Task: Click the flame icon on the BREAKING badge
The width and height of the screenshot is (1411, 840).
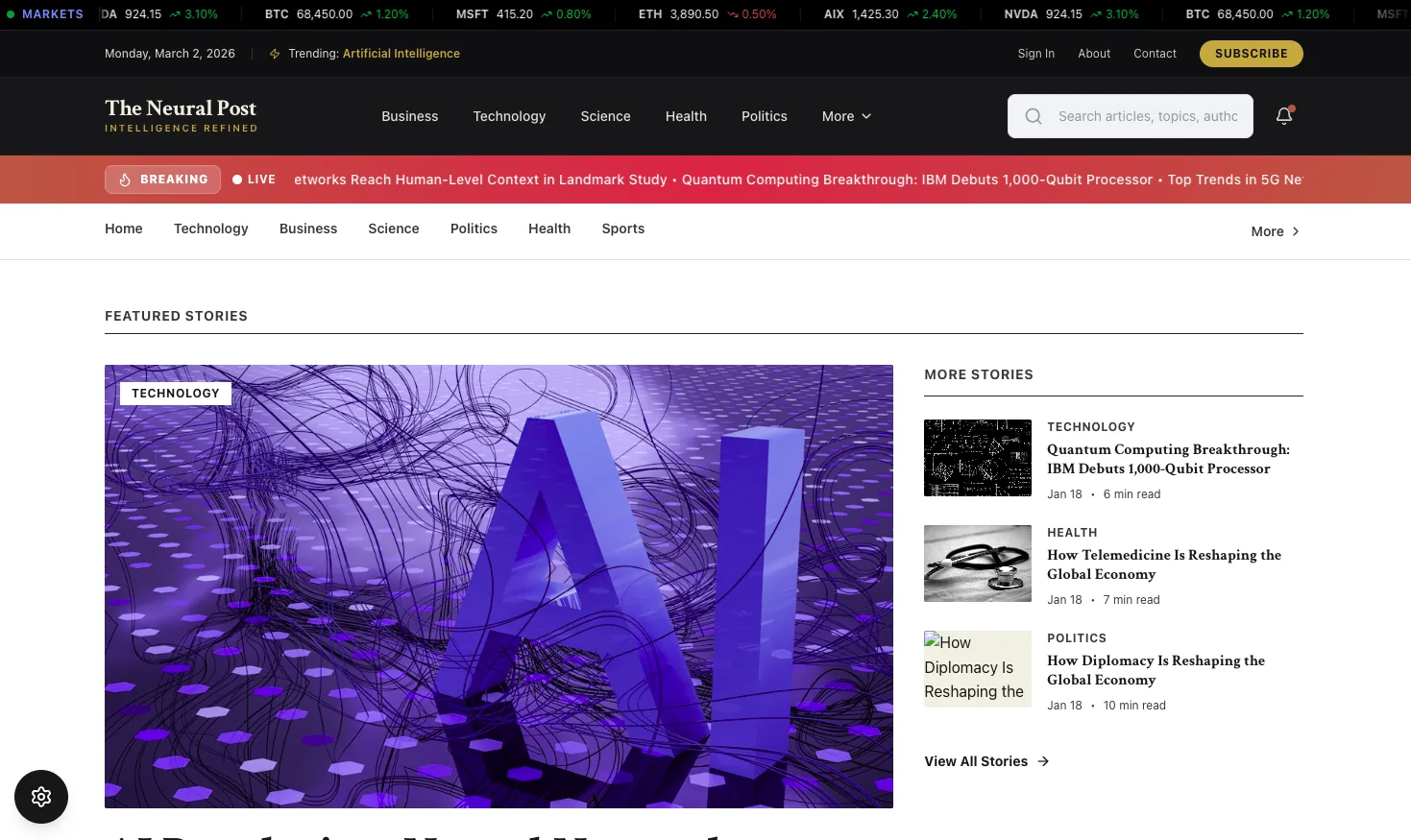Action: point(124,180)
